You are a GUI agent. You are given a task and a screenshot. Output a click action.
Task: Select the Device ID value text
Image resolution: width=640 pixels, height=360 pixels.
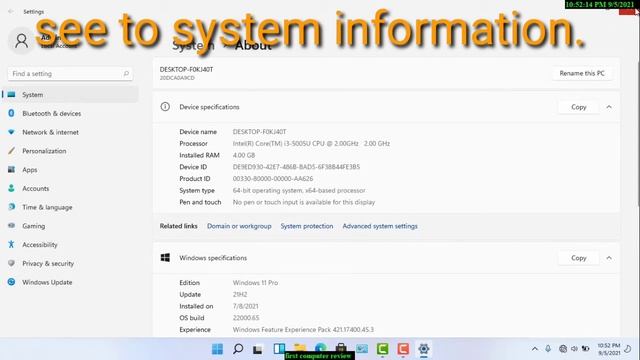[296, 167]
